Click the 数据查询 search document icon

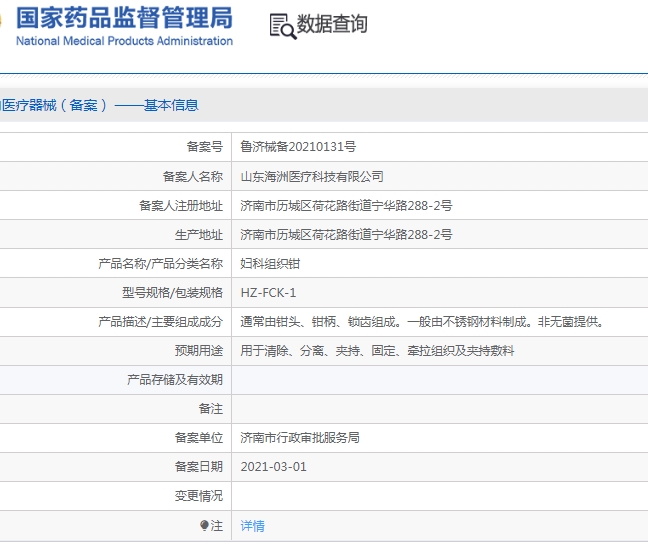coord(283,26)
